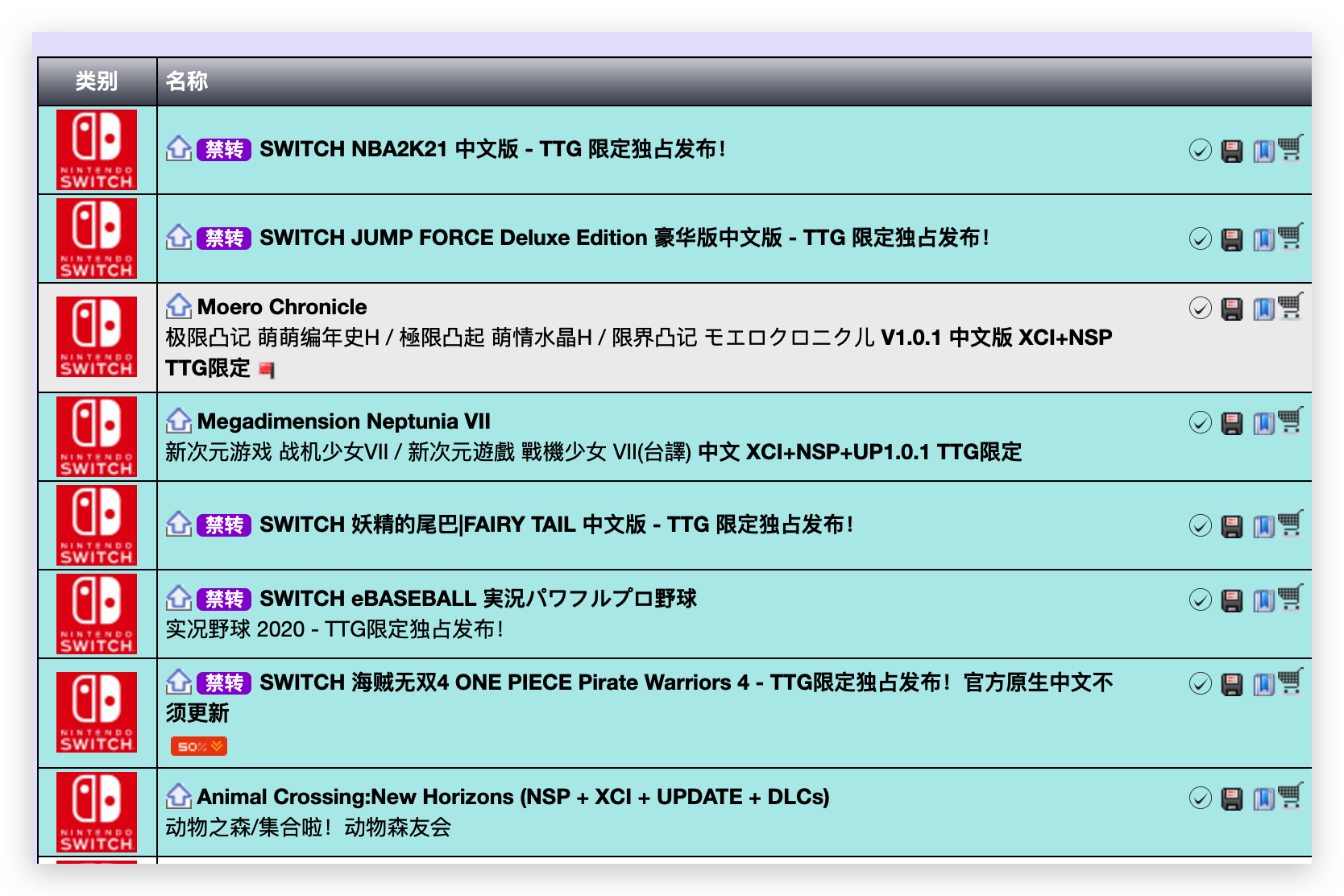Screen dimensions: 1344x896
Task: Click the checkmark circle icon in NBA2K21 row
Action: 1200,150
